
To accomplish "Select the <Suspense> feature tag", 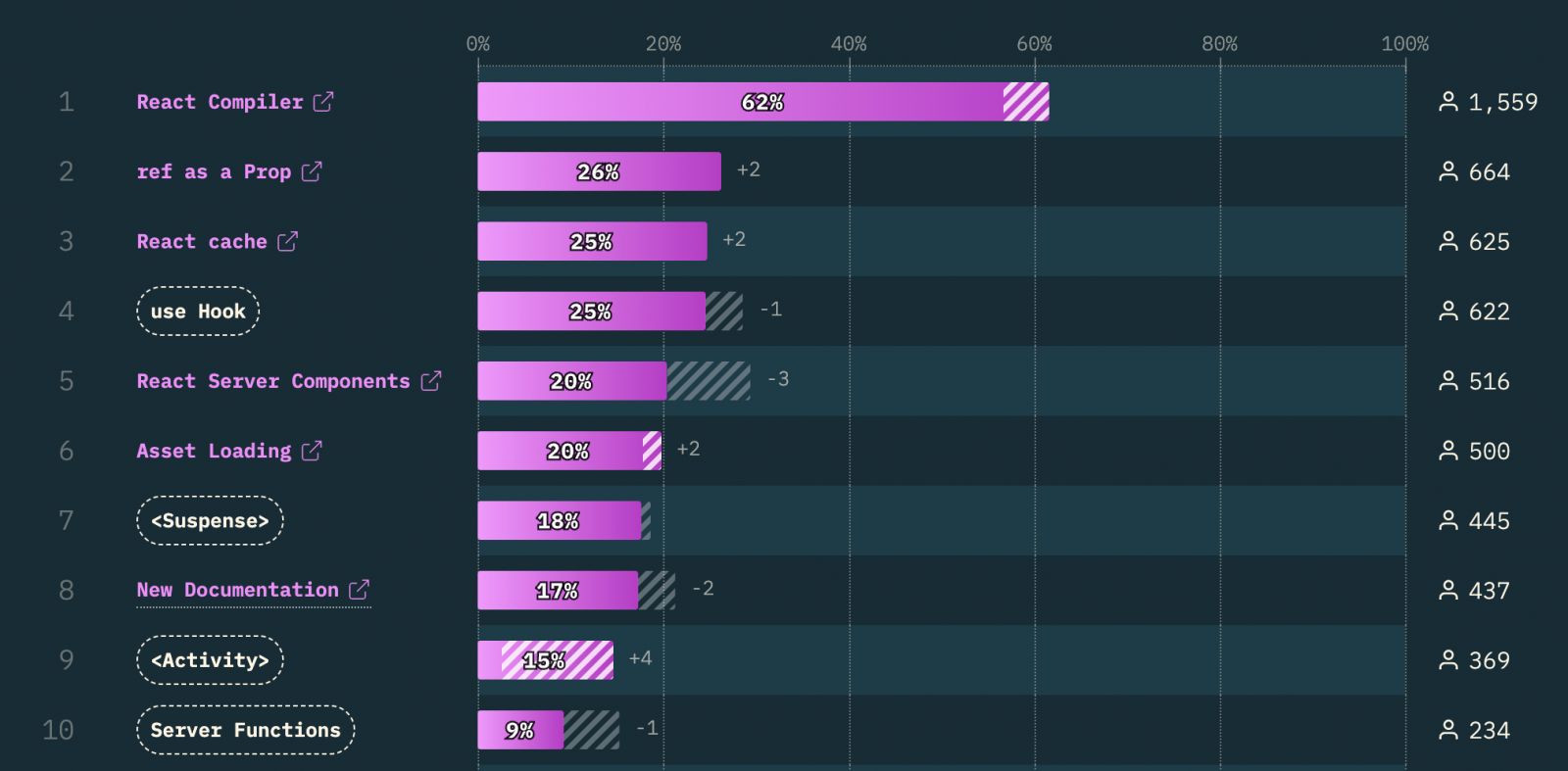I will (x=210, y=520).
